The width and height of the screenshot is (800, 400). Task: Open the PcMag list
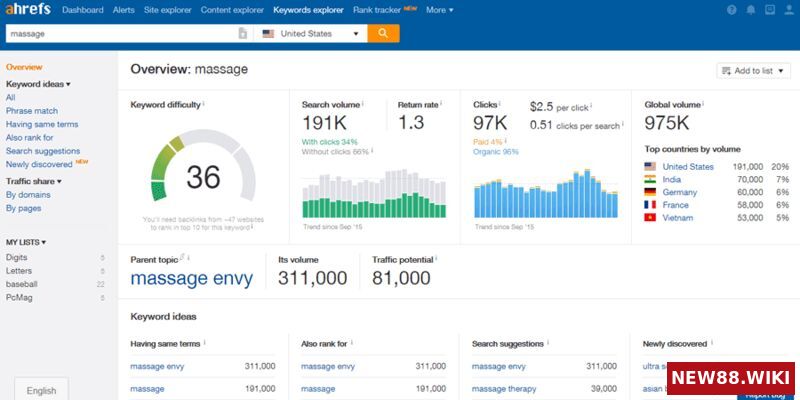point(19,297)
